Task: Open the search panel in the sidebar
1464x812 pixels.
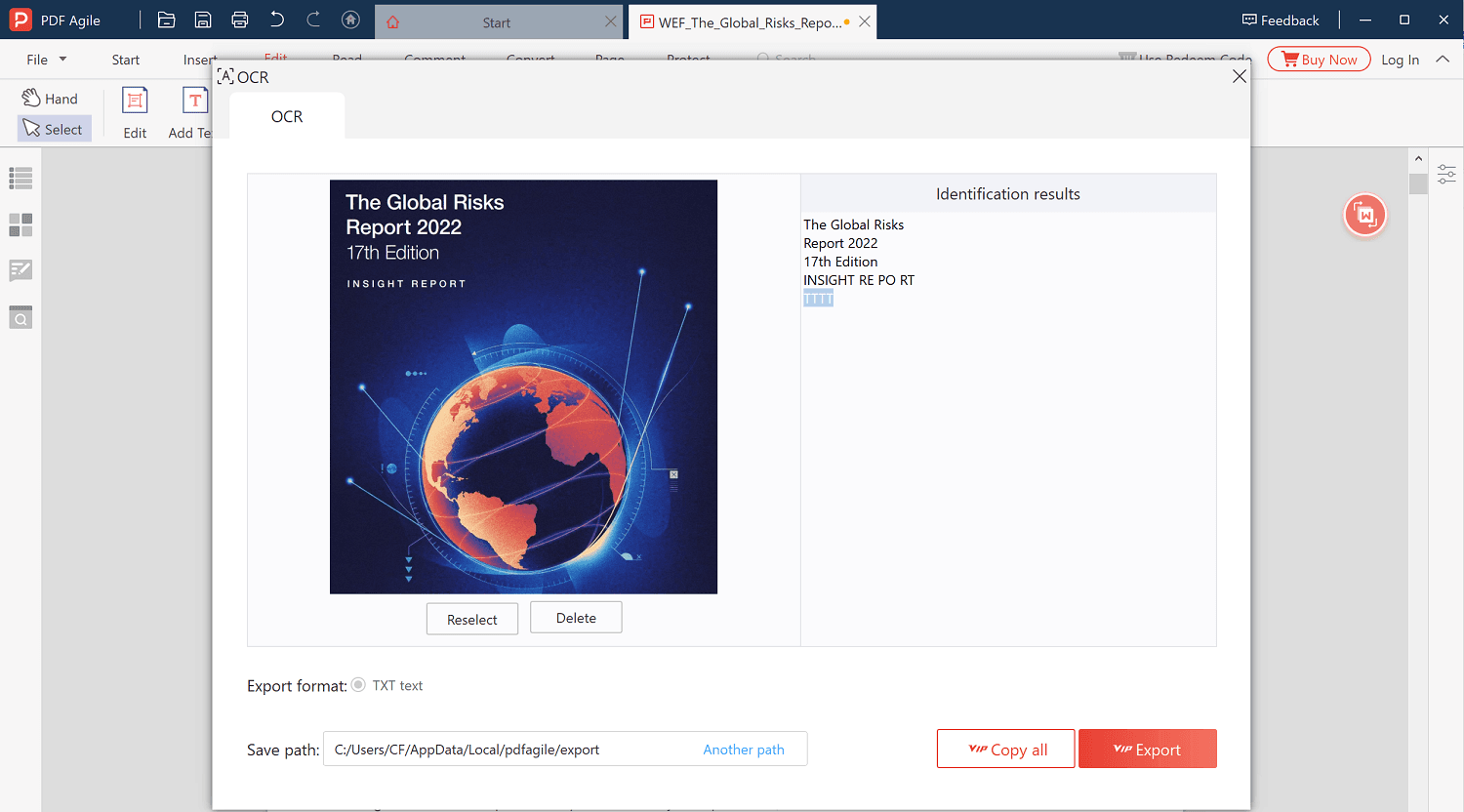Action: pos(20,317)
